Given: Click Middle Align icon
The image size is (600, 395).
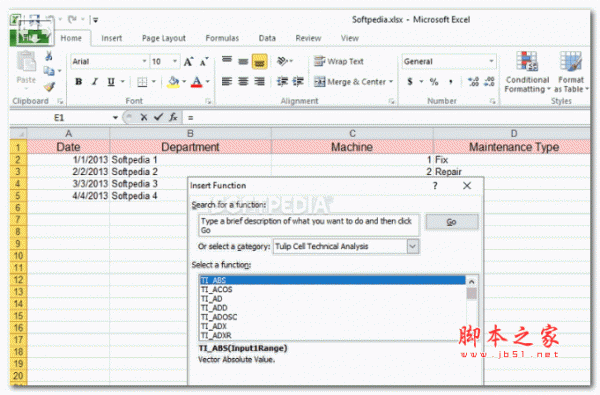Looking at the screenshot, I should 243,61.
